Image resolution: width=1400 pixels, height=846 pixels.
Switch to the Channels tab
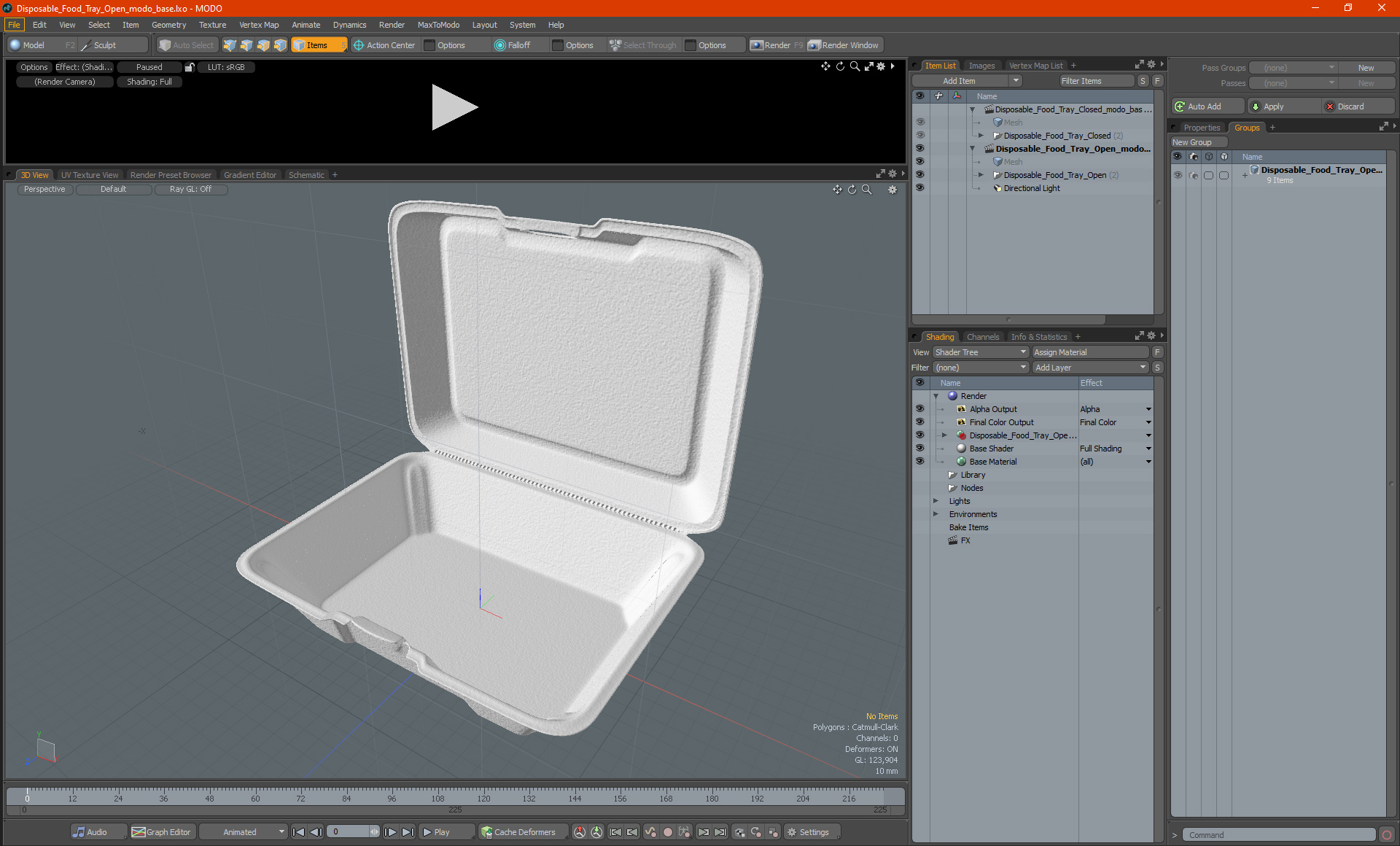982,337
